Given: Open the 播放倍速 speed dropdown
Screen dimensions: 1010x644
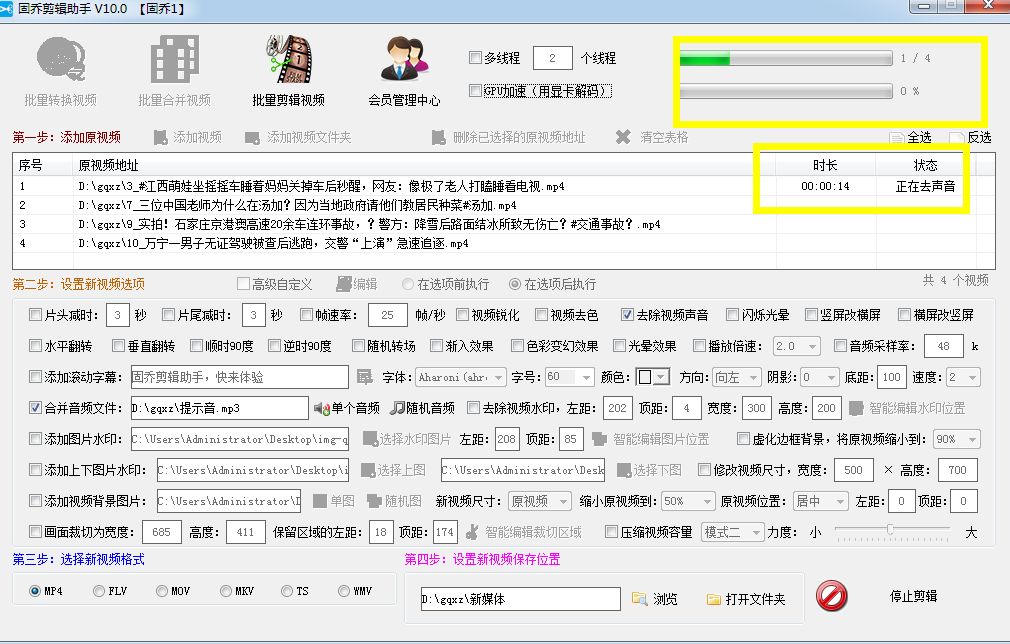Looking at the screenshot, I should pos(795,344).
